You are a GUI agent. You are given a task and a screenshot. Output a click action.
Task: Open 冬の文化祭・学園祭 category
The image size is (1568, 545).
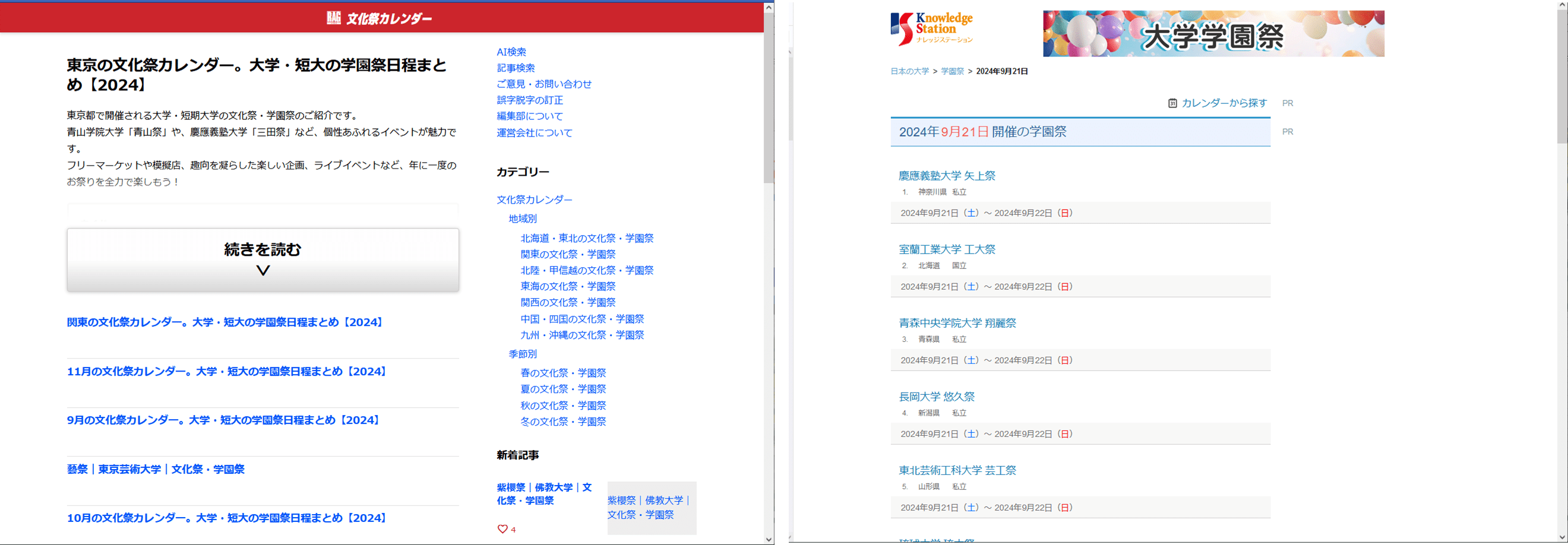point(563,422)
